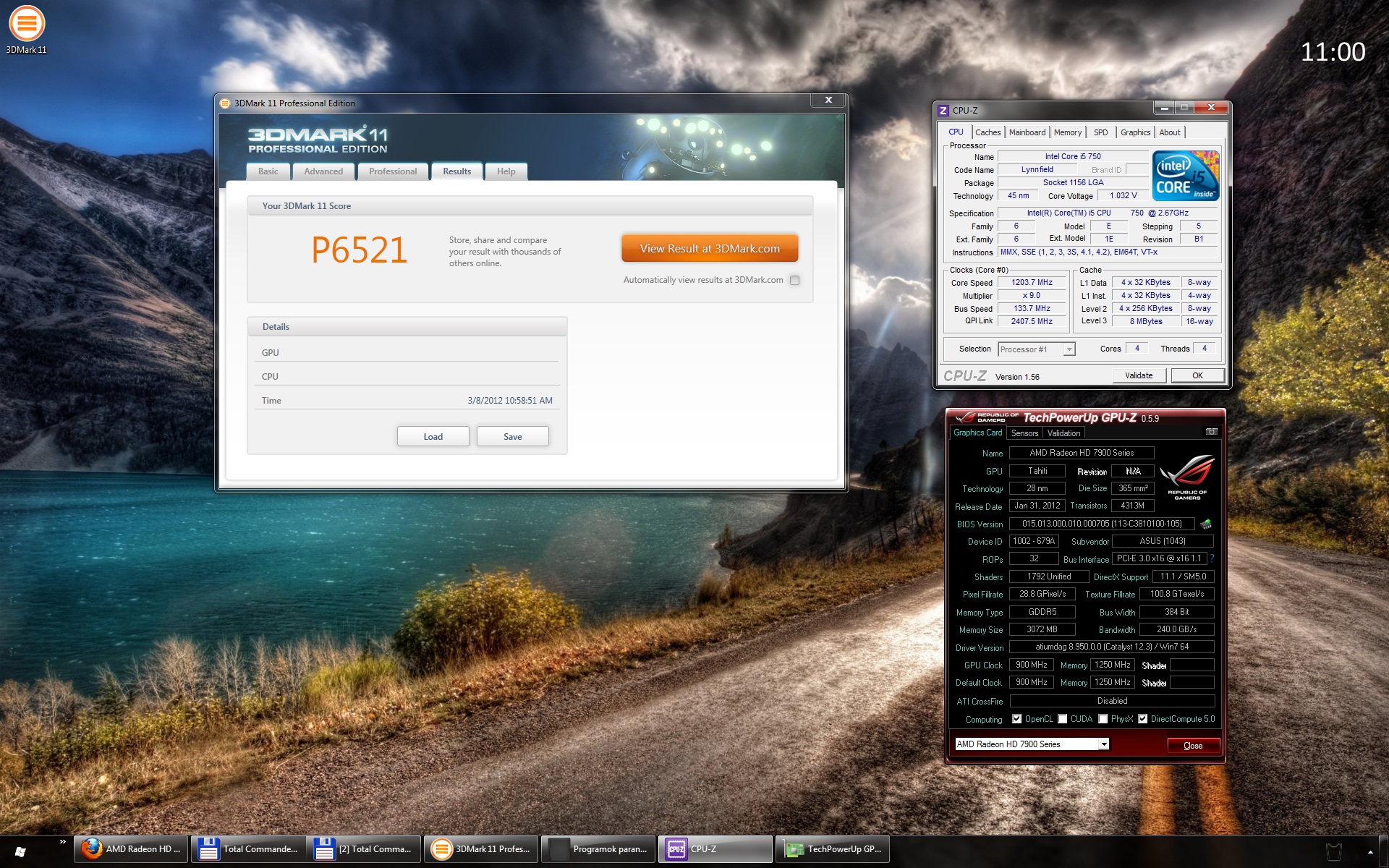1389x868 pixels.
Task: Click the 3/8/2012 10:58:51 AM time value
Action: point(510,401)
